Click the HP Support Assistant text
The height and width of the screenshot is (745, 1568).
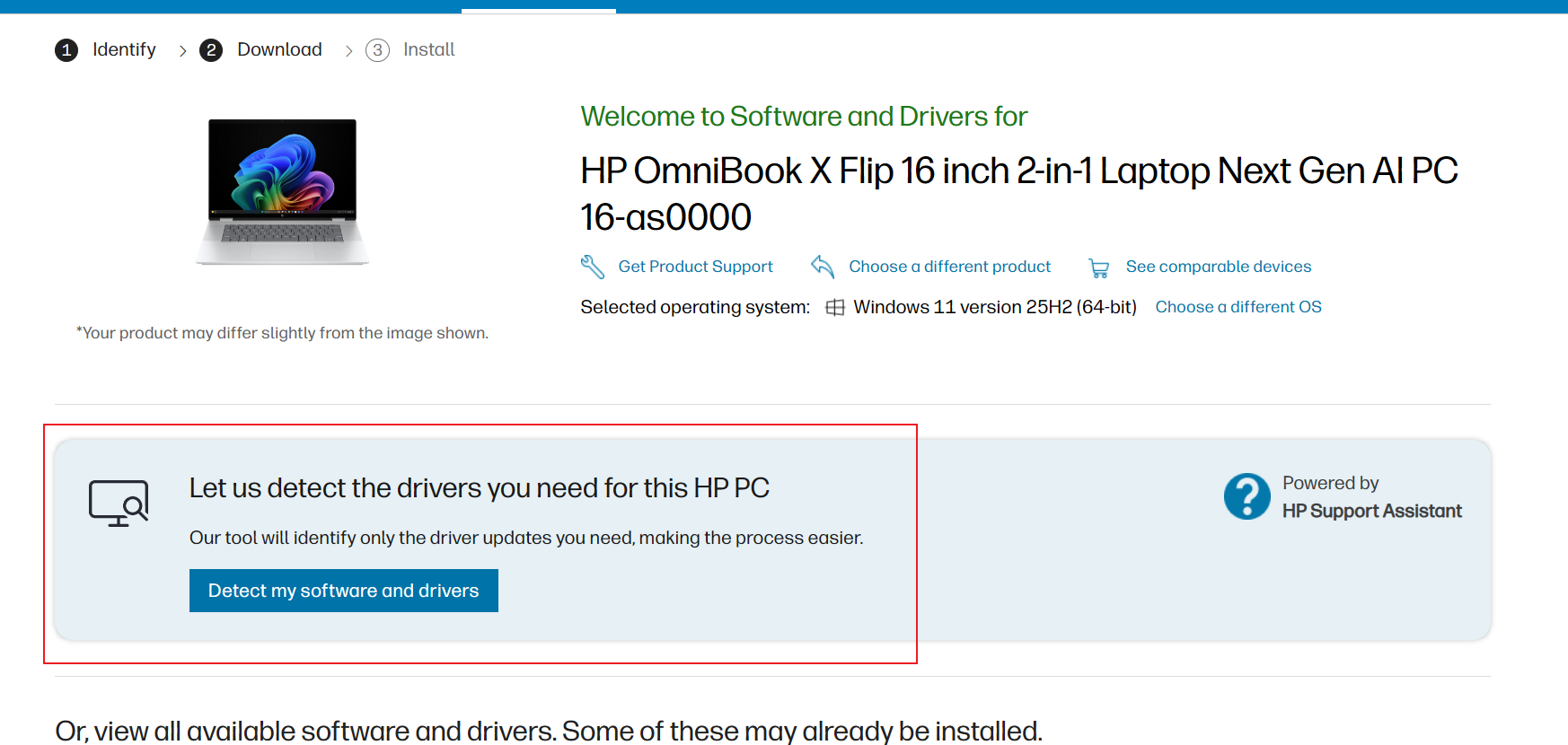click(1372, 511)
